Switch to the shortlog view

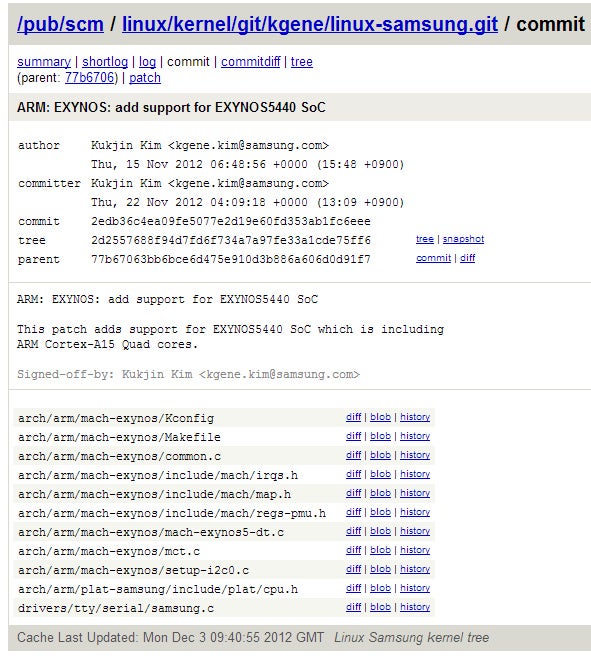pyautogui.click(x=105, y=62)
